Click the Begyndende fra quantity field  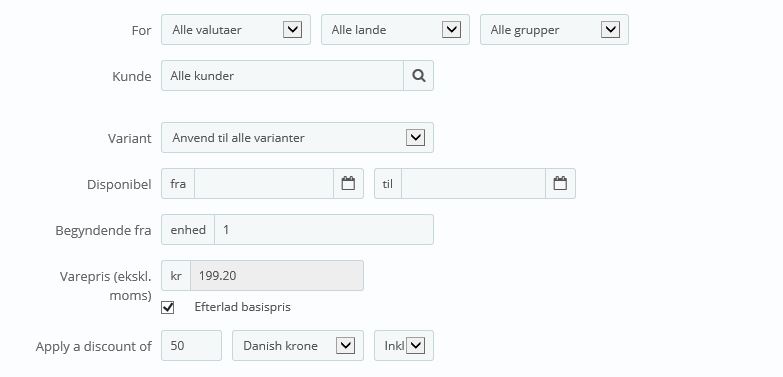point(324,230)
